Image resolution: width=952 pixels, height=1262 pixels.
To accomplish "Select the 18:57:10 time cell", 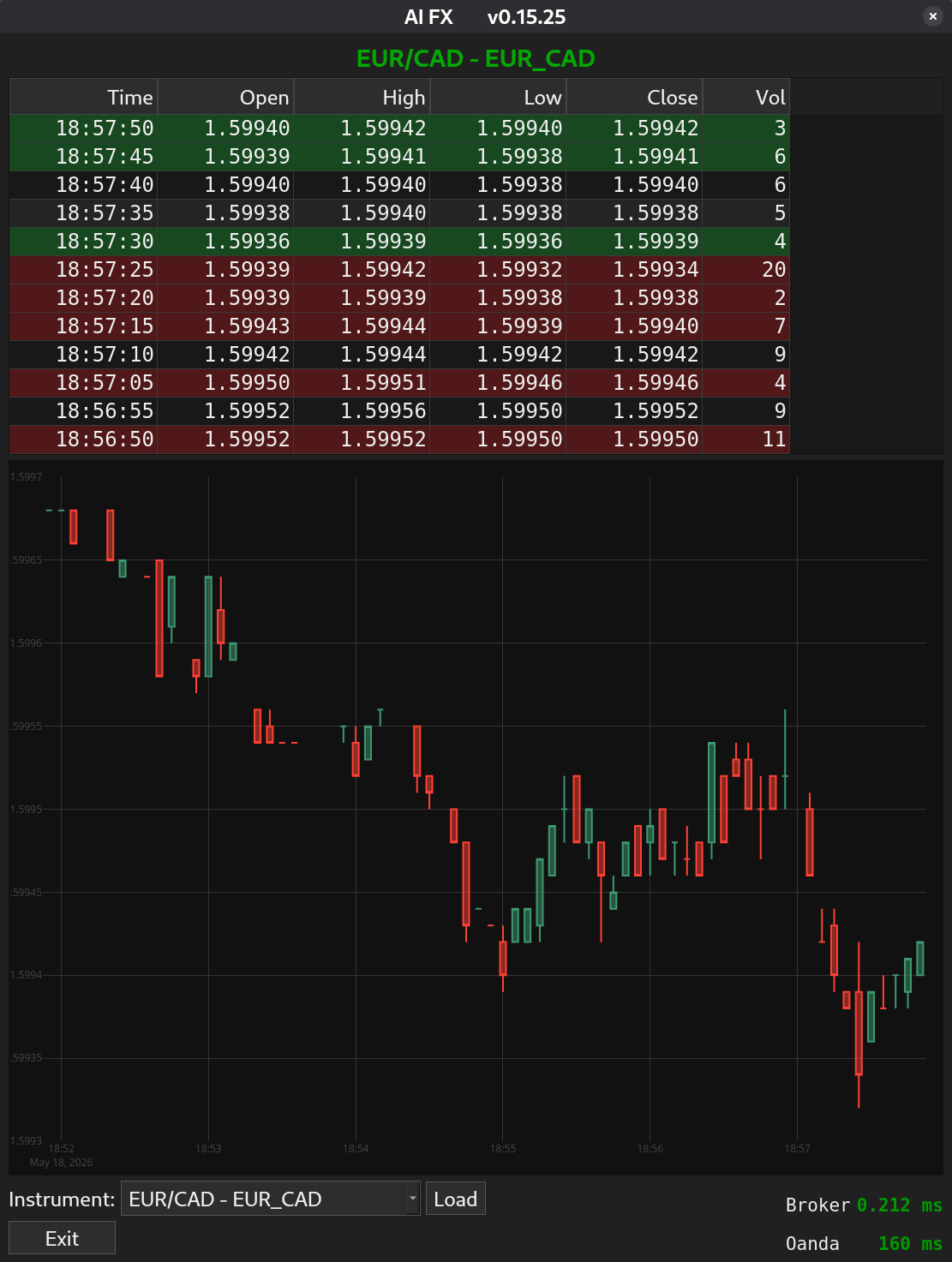I will pos(84,355).
